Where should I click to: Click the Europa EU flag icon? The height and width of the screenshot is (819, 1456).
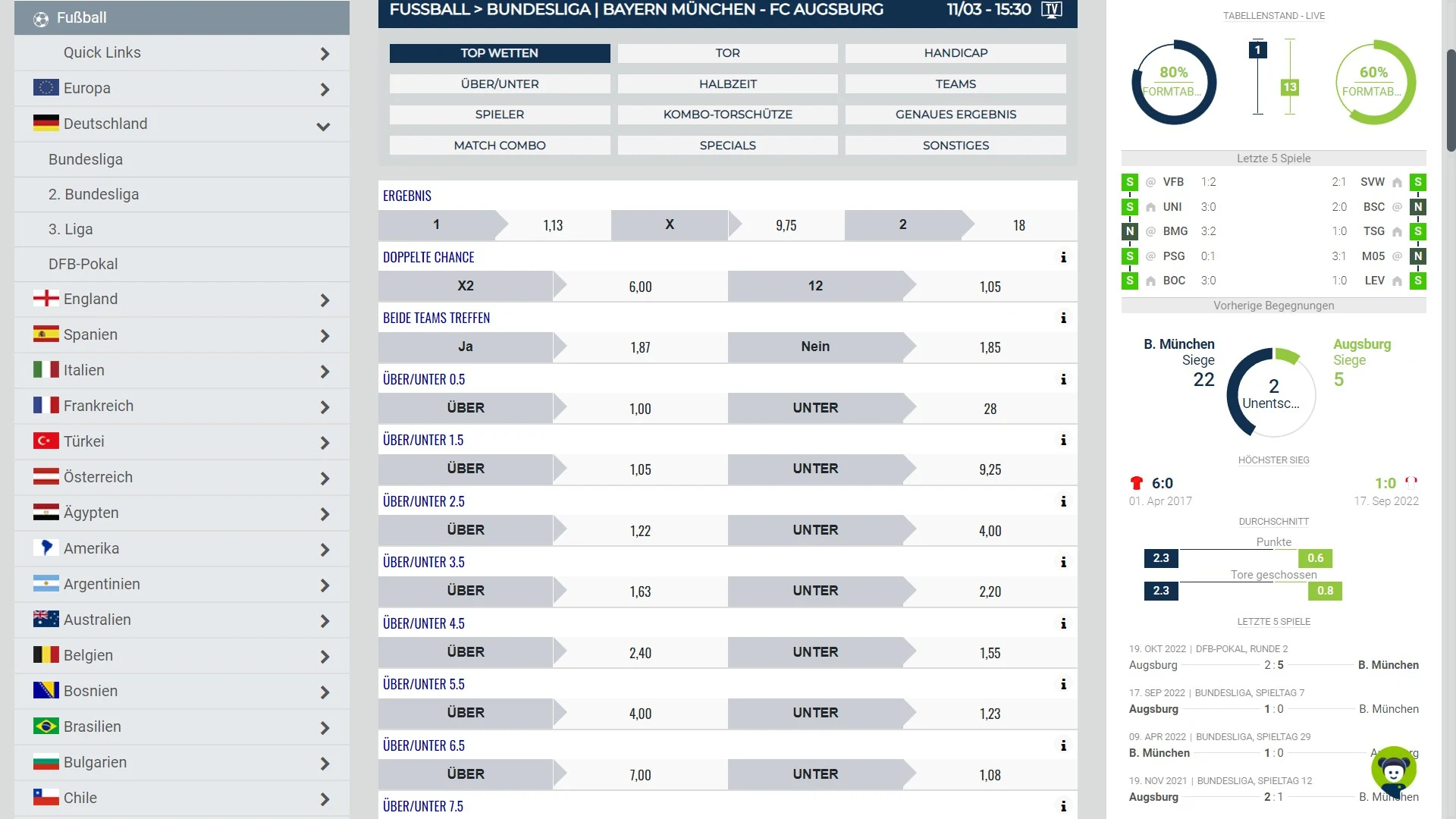coord(46,88)
